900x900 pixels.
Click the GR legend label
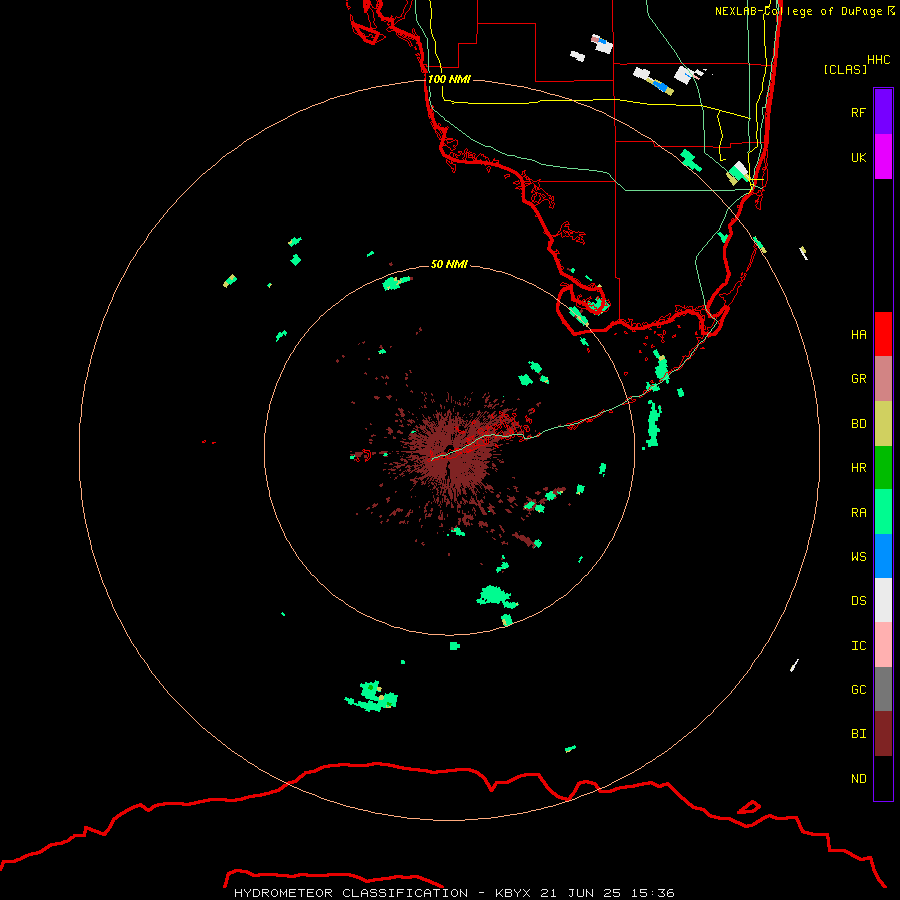click(x=858, y=378)
